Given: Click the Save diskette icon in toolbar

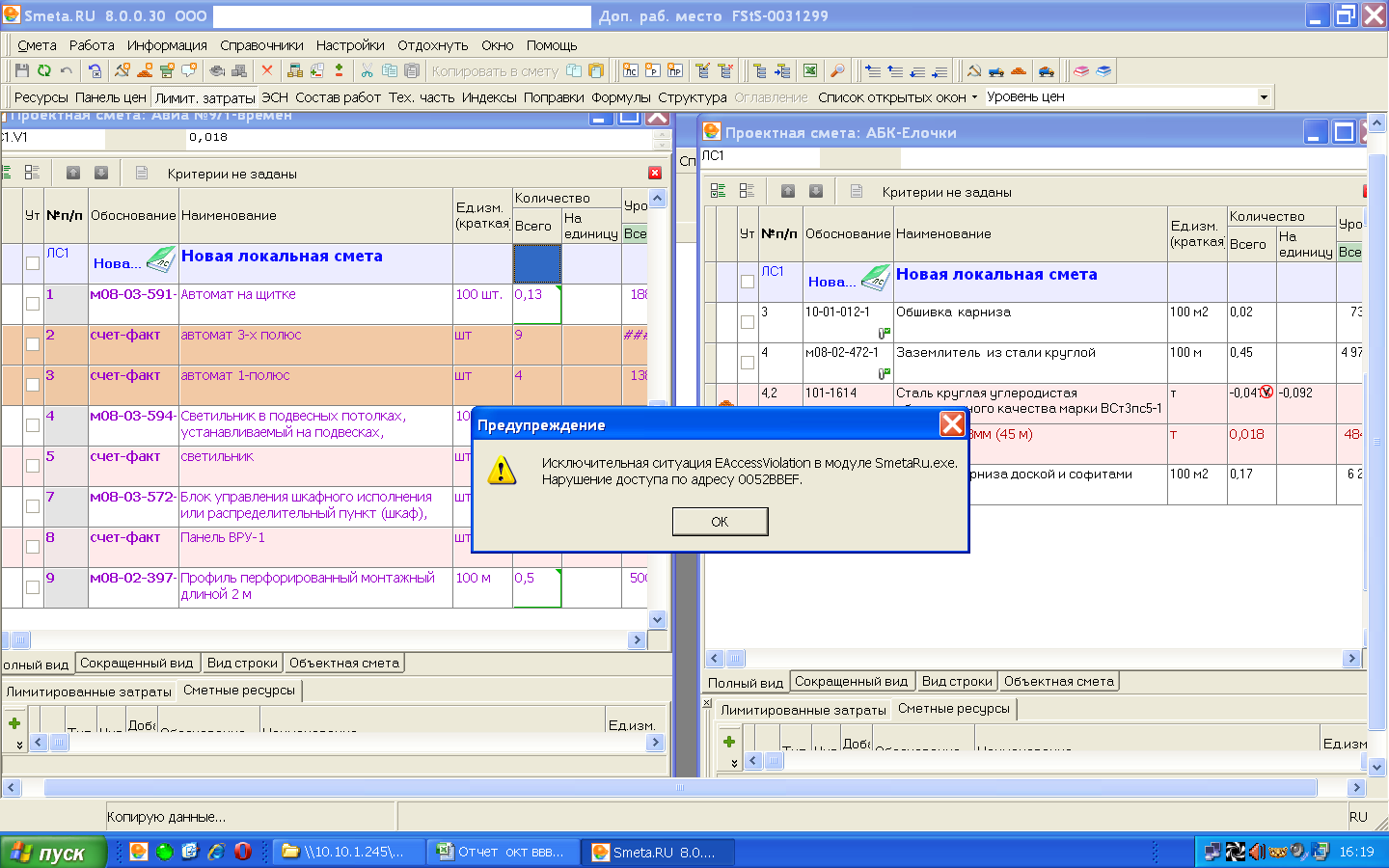Looking at the screenshot, I should 21,70.
